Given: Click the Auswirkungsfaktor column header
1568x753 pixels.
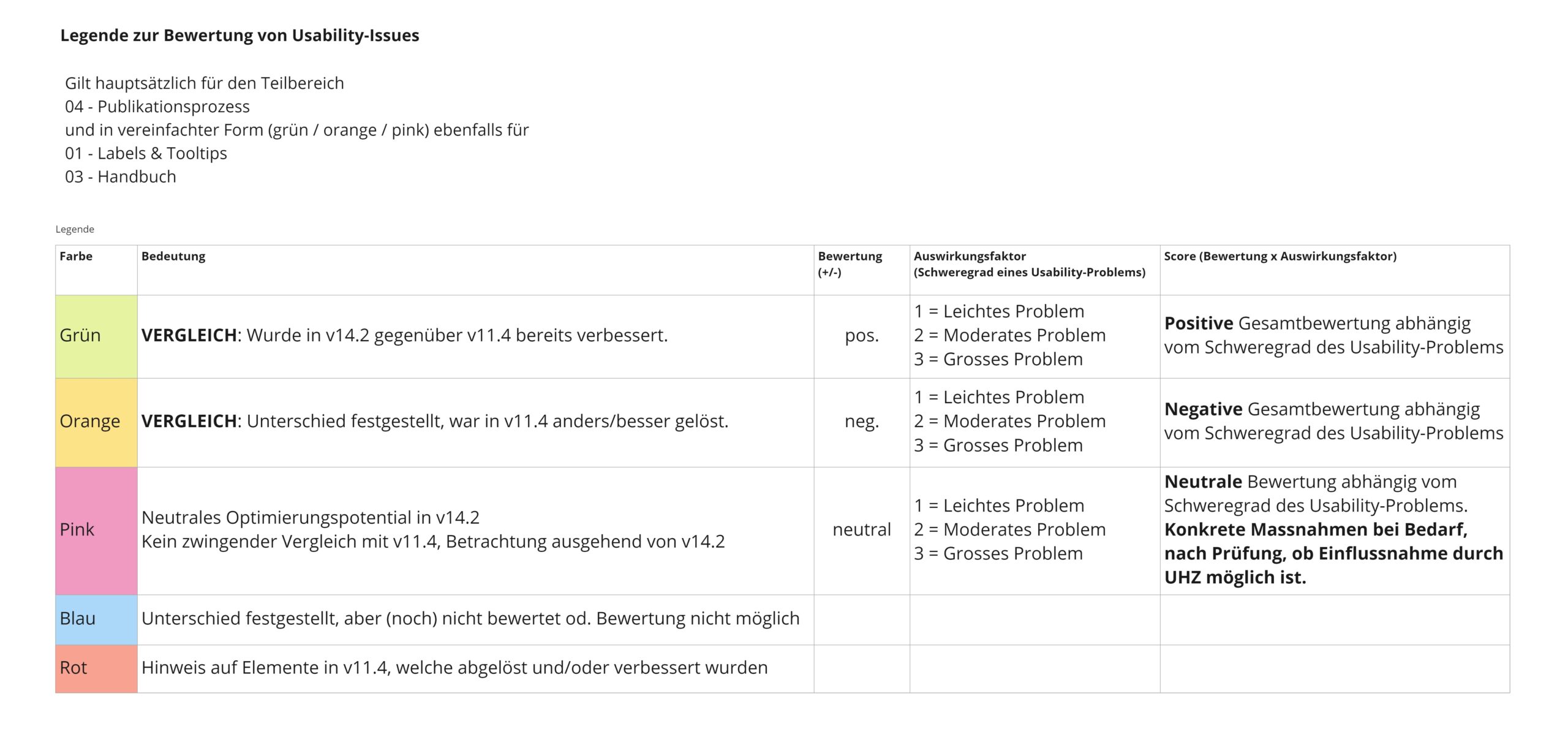Looking at the screenshot, I should pyautogui.click(x=1029, y=263).
